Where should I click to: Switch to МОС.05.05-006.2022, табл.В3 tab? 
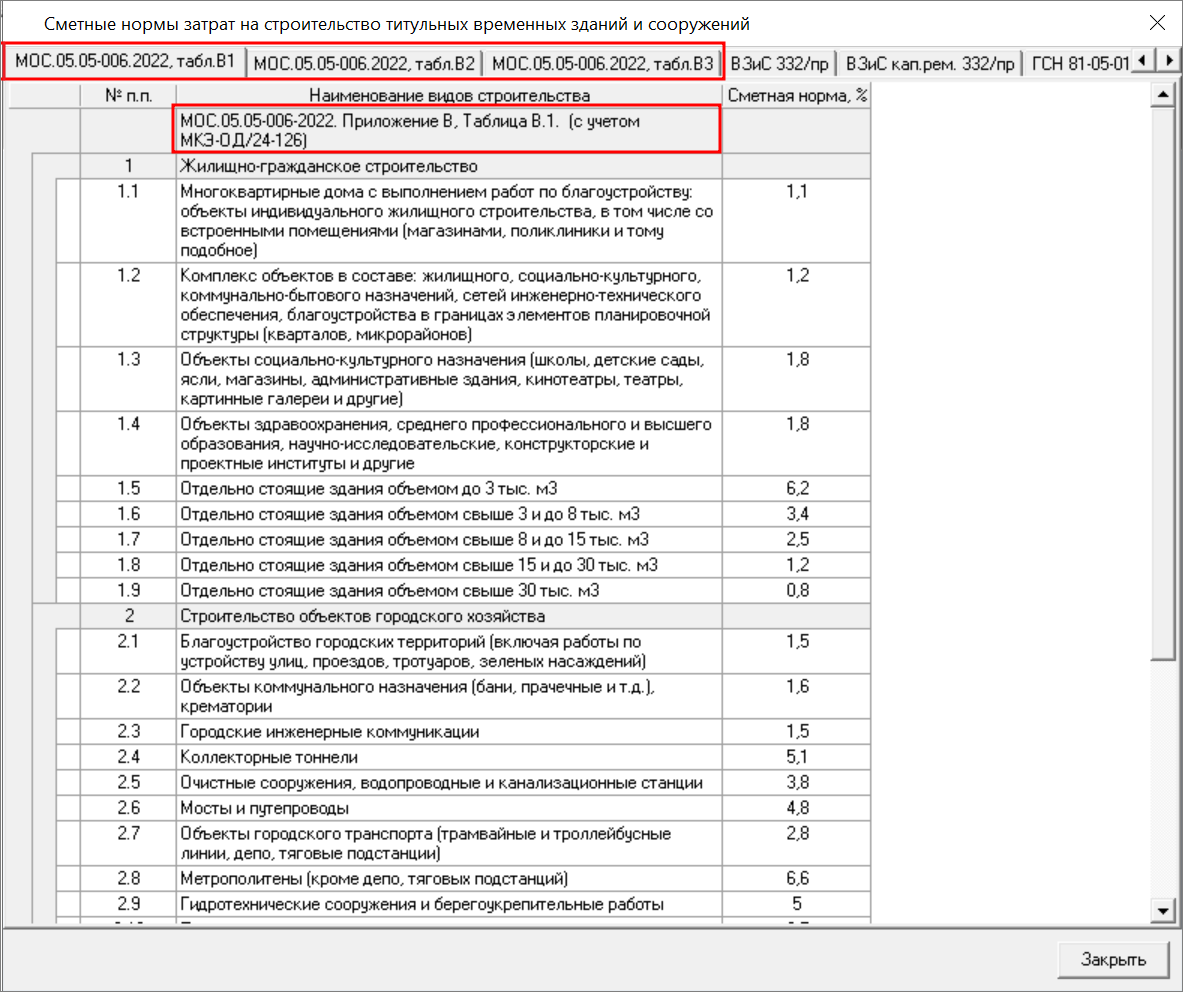pyautogui.click(x=603, y=64)
